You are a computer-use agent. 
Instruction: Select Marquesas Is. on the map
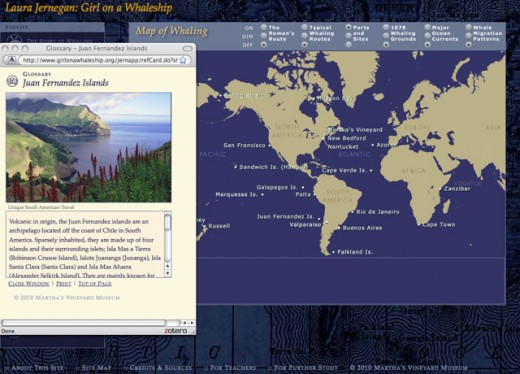click(236, 194)
